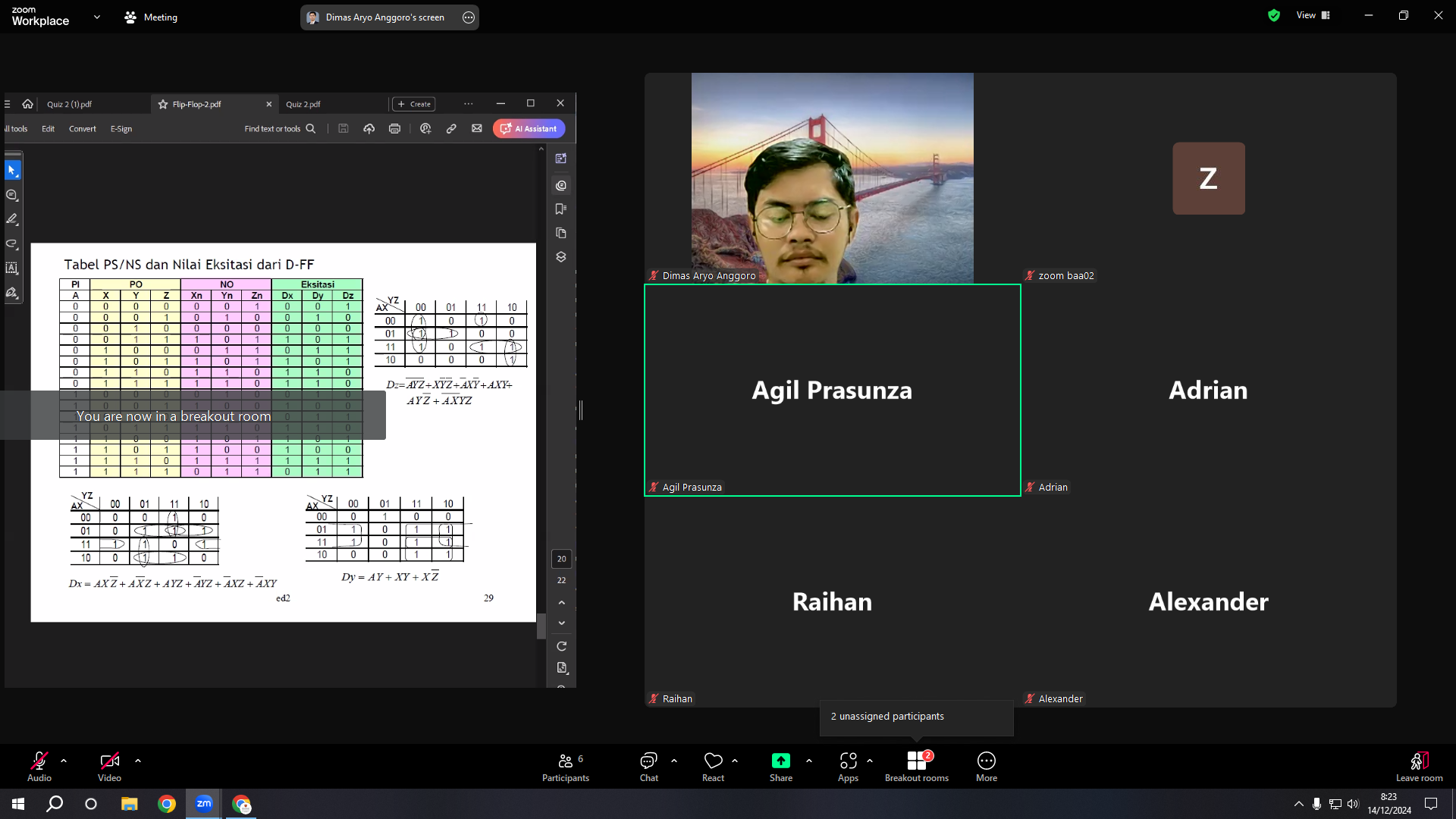Expand audio options arrow next to Audio
This screenshot has width=1456, height=819.
point(64,761)
